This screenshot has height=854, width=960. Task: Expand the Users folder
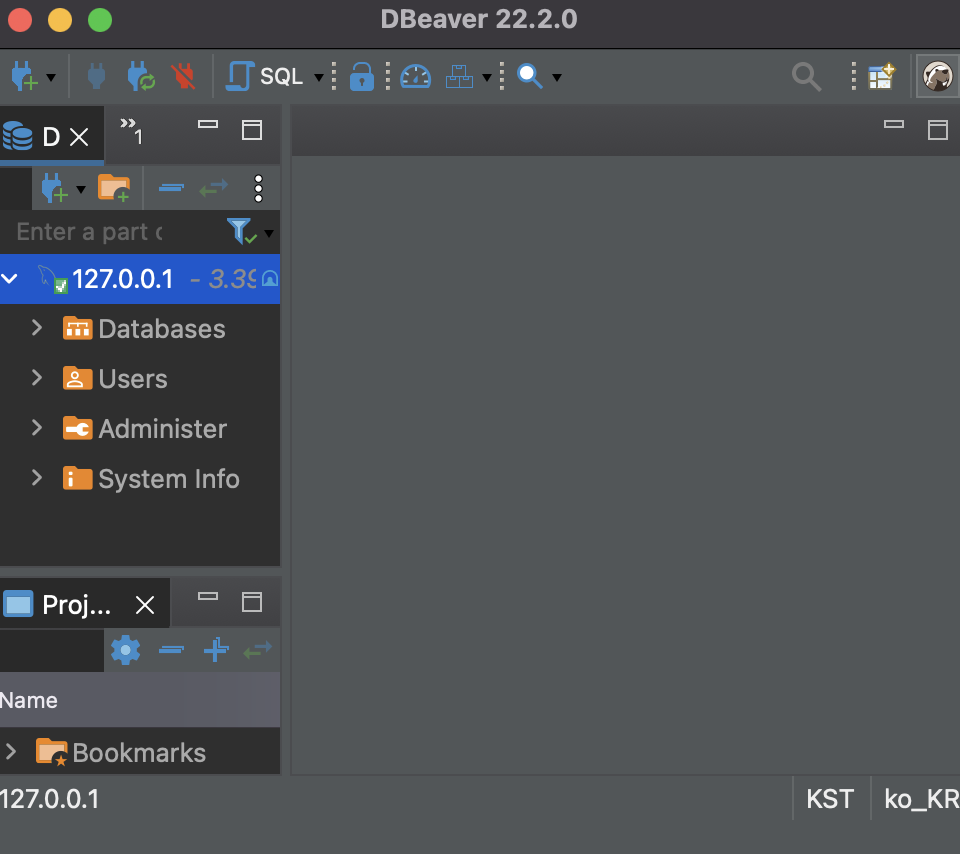pos(37,378)
